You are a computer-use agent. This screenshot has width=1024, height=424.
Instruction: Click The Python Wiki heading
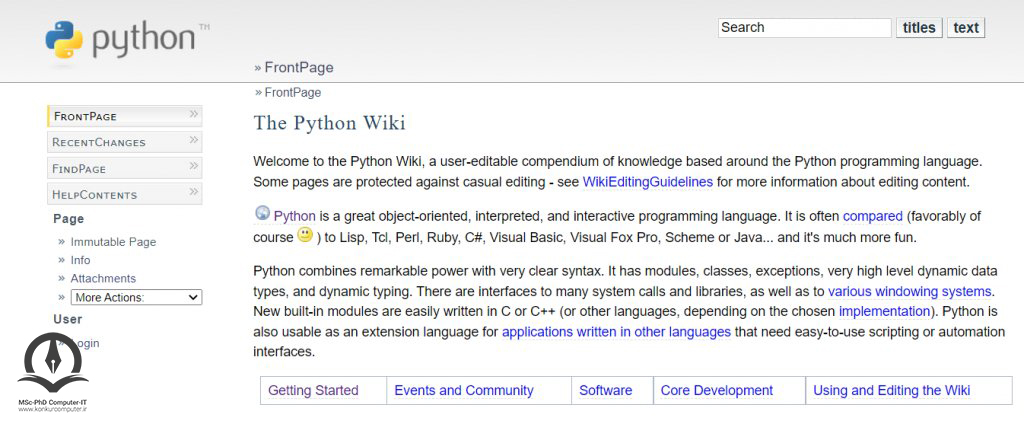coord(329,123)
